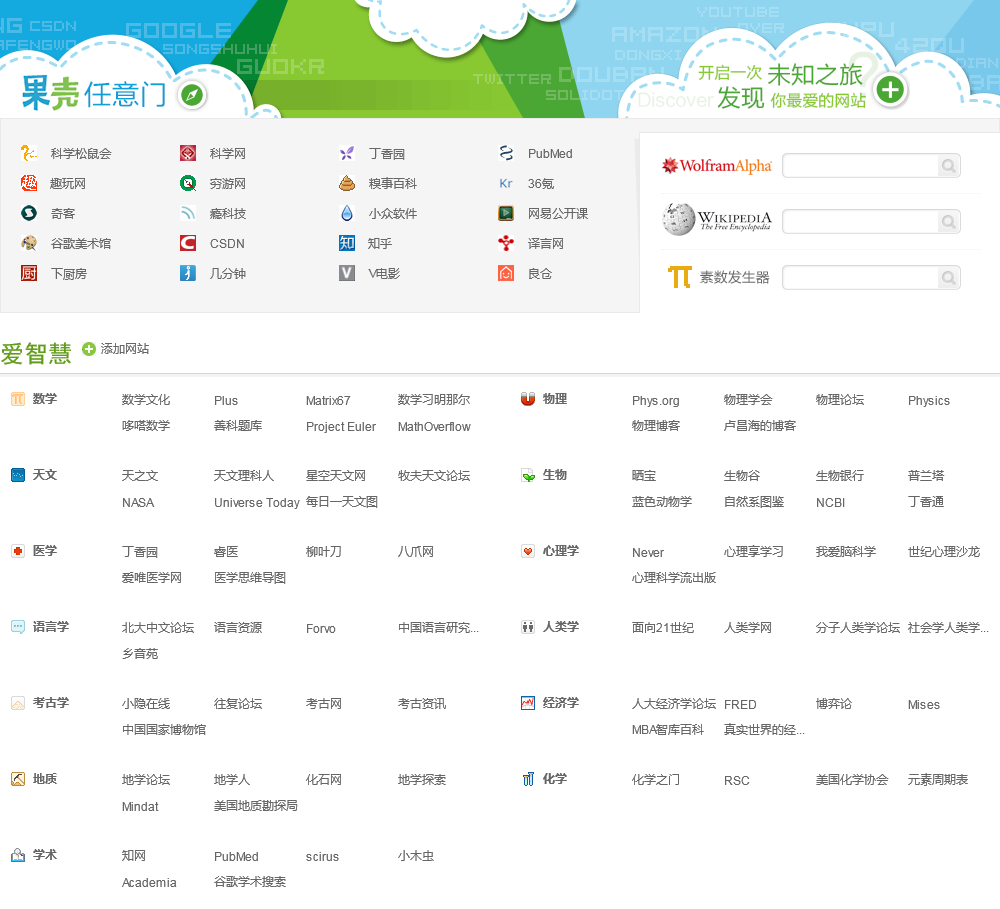Click the 科学网 site icon
The image size is (1000, 909).
click(x=188, y=153)
